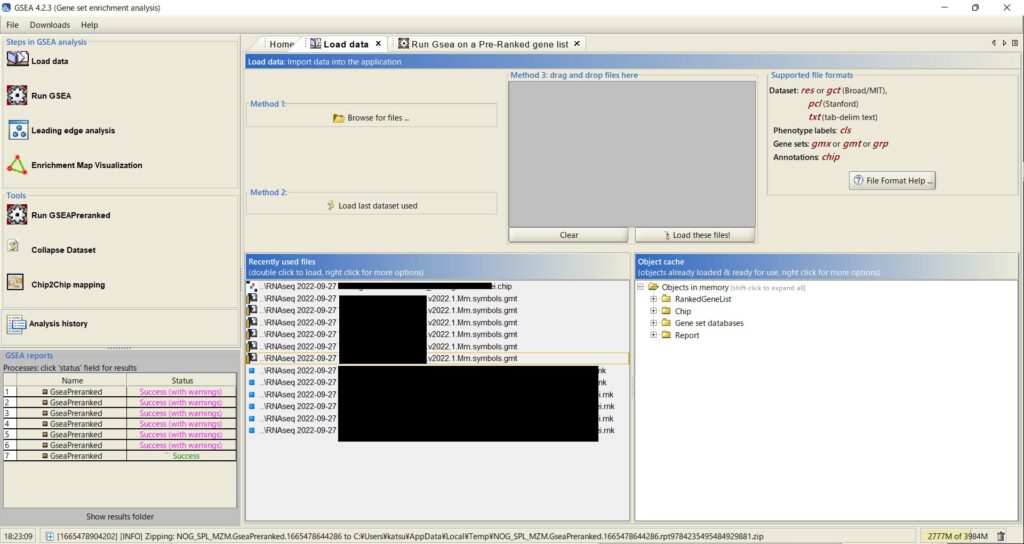This screenshot has width=1024, height=544.
Task: Click the Gene set databases folder icon
Action: tap(666, 323)
